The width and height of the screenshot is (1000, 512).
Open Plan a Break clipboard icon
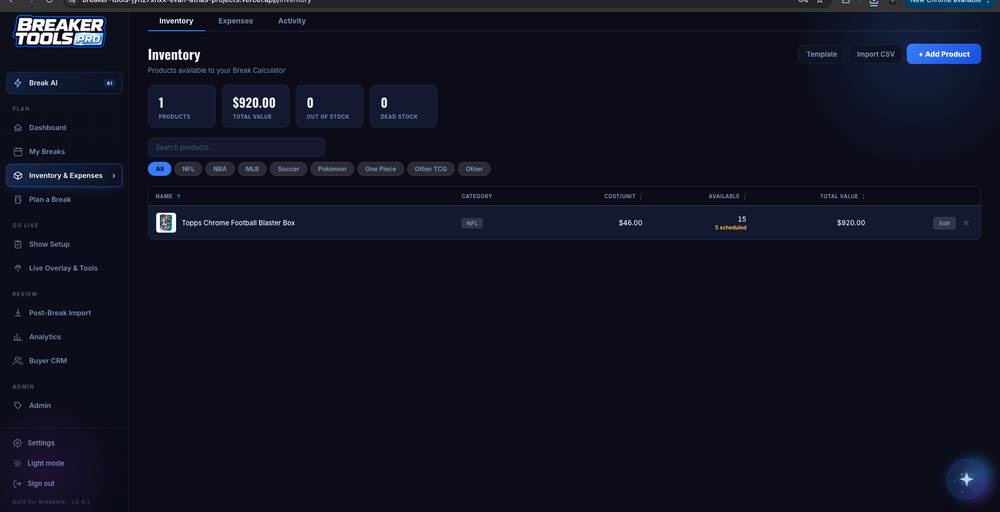pyautogui.click(x=18, y=200)
